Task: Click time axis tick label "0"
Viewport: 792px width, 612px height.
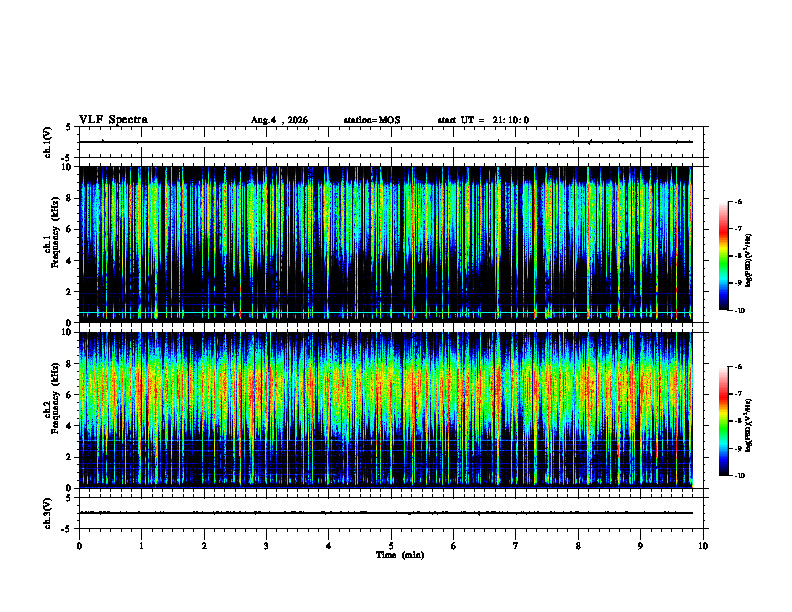Action: pyautogui.click(x=79, y=546)
